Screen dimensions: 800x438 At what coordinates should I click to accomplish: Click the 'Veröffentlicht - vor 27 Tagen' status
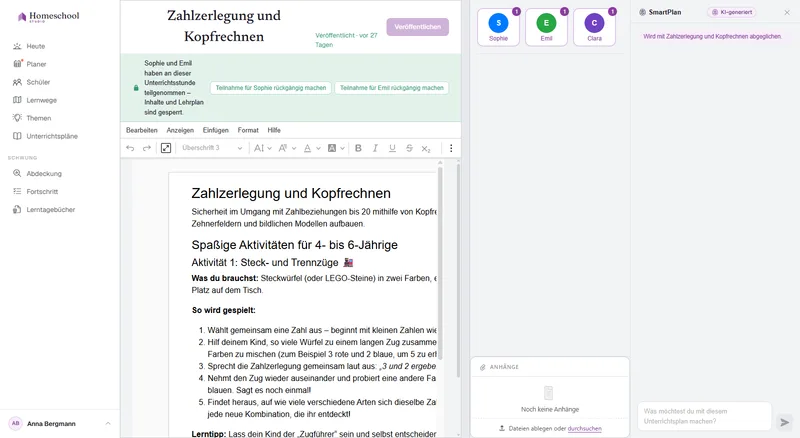click(x=346, y=40)
